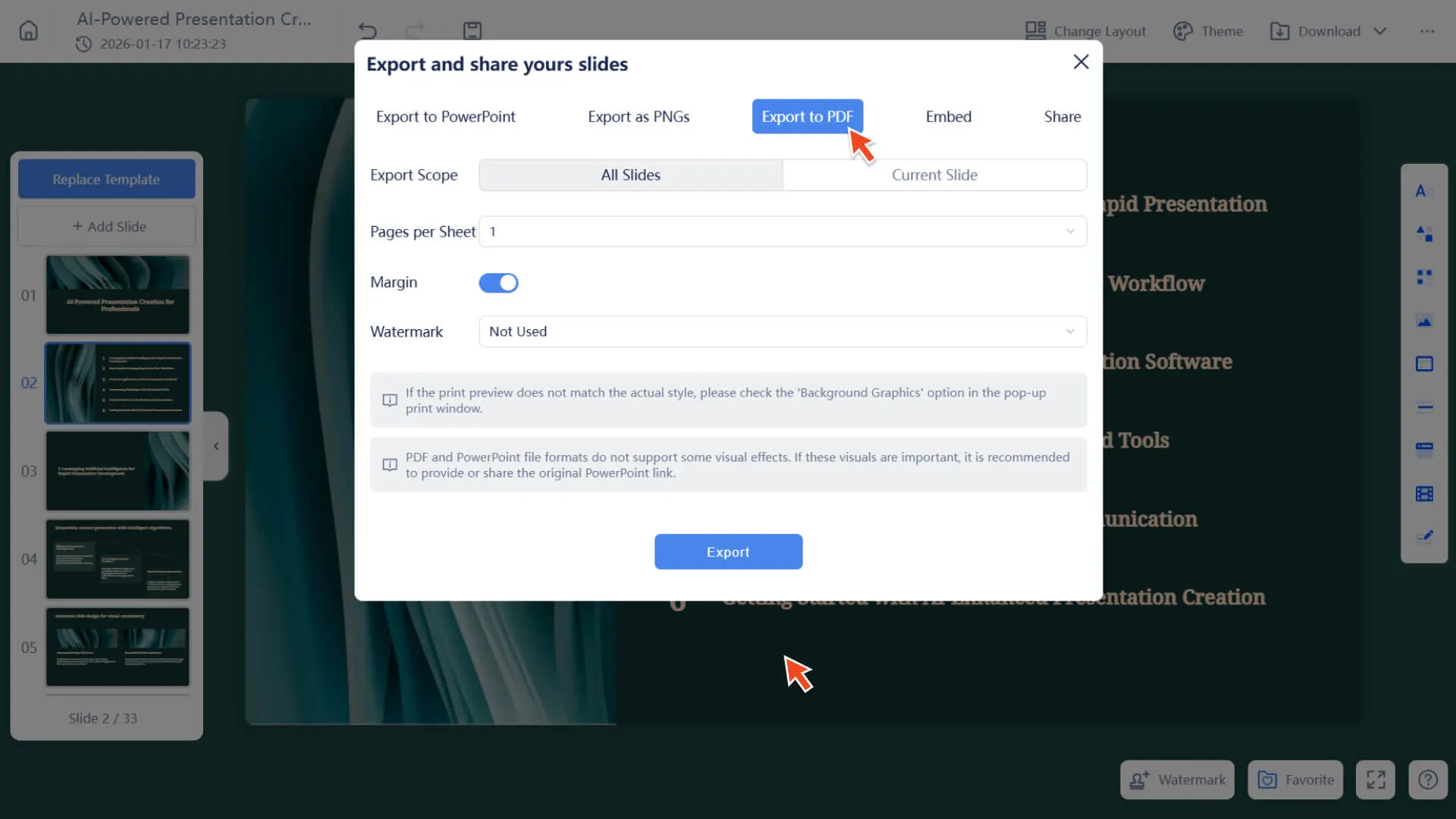This screenshot has width=1456, height=819.
Task: Click the history clock icon by timestamp
Action: (83, 44)
